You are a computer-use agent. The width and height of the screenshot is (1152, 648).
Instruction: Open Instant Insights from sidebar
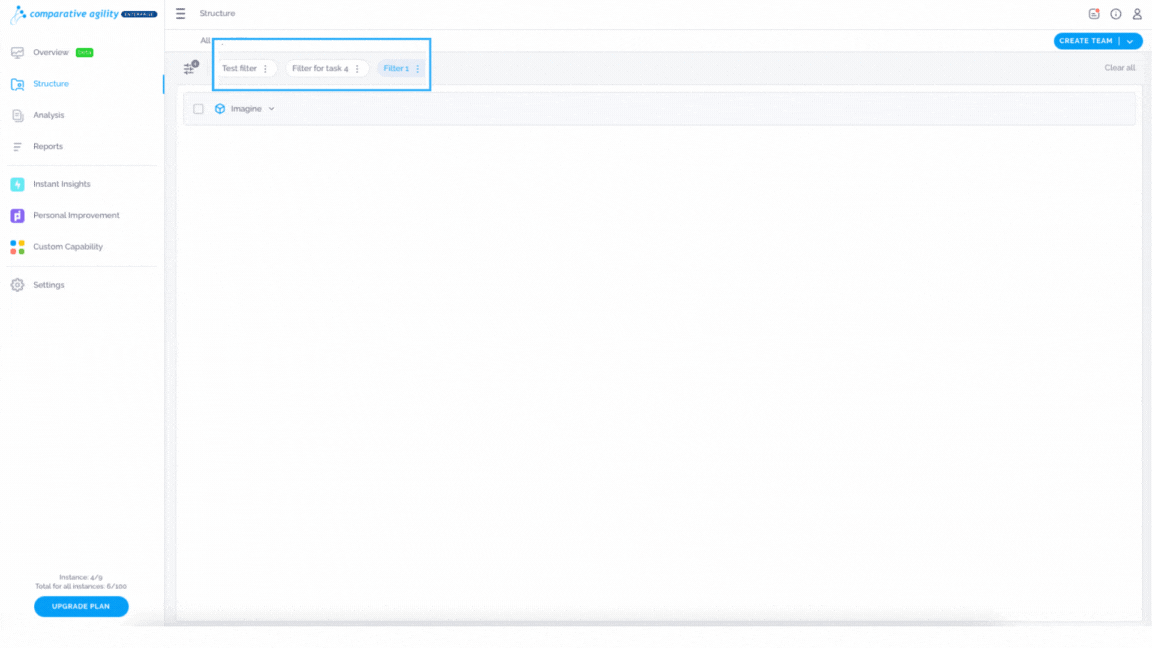tap(62, 184)
